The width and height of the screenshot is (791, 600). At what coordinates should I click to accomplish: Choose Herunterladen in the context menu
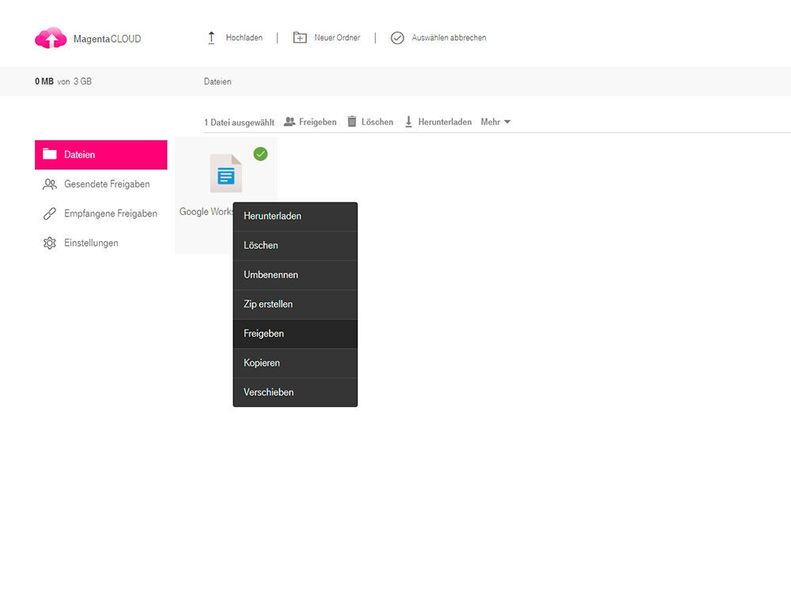[x=295, y=216]
